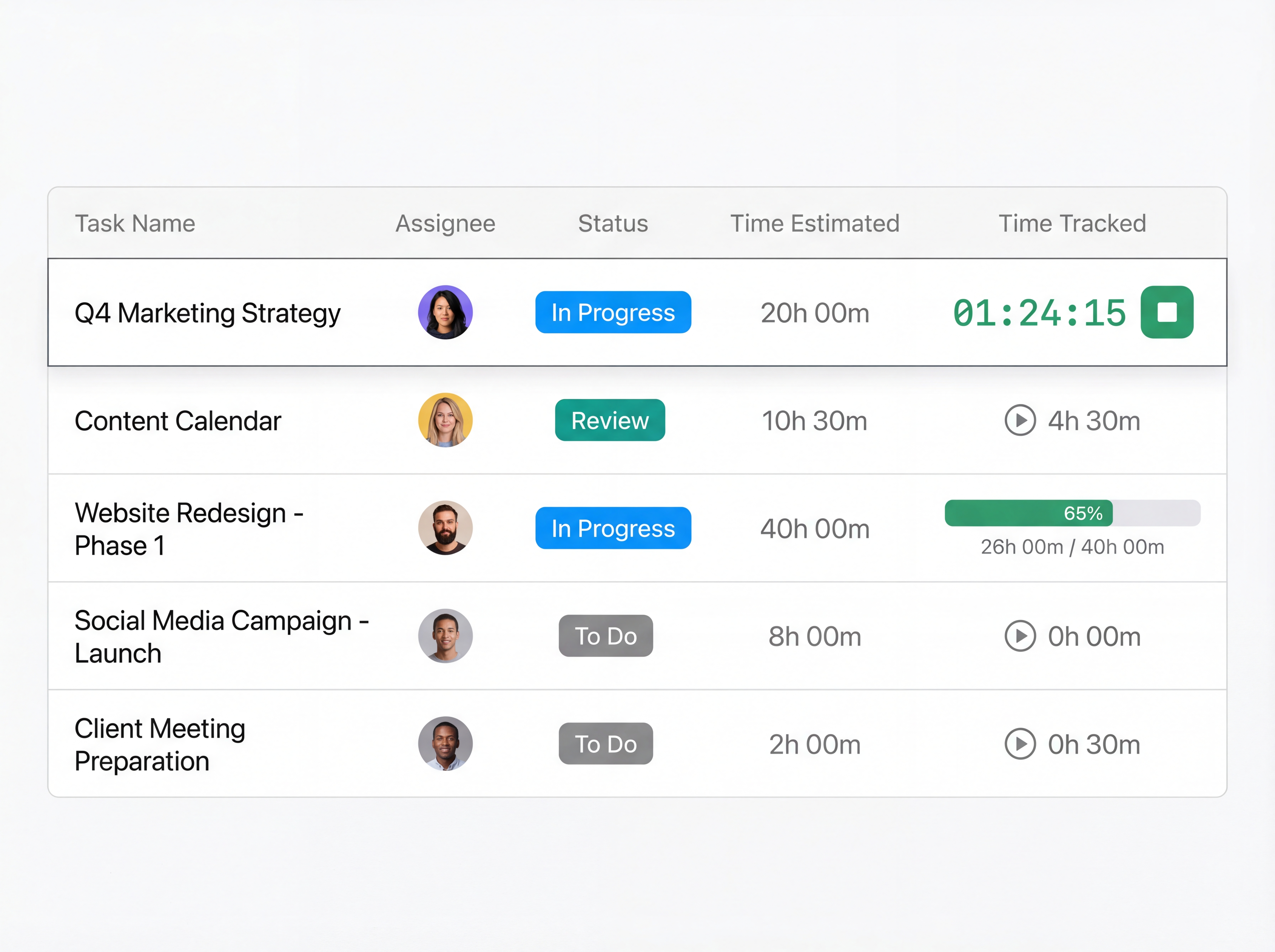This screenshot has height=952, width=1275.
Task: Start timer for Content Calendar task
Action: (x=1020, y=420)
